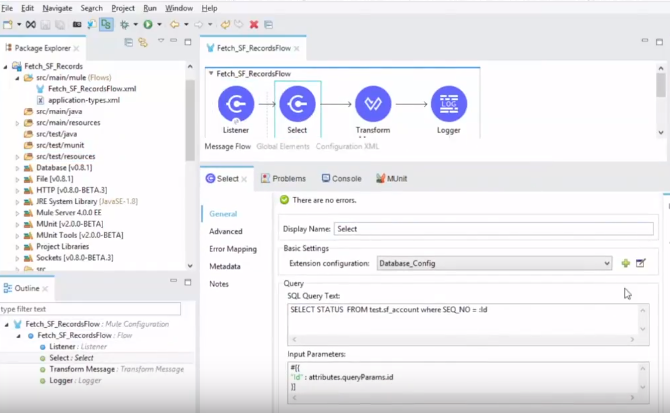Image resolution: width=670 pixels, height=413 pixels.
Task: Open Error Mapping section
Action: point(233,249)
